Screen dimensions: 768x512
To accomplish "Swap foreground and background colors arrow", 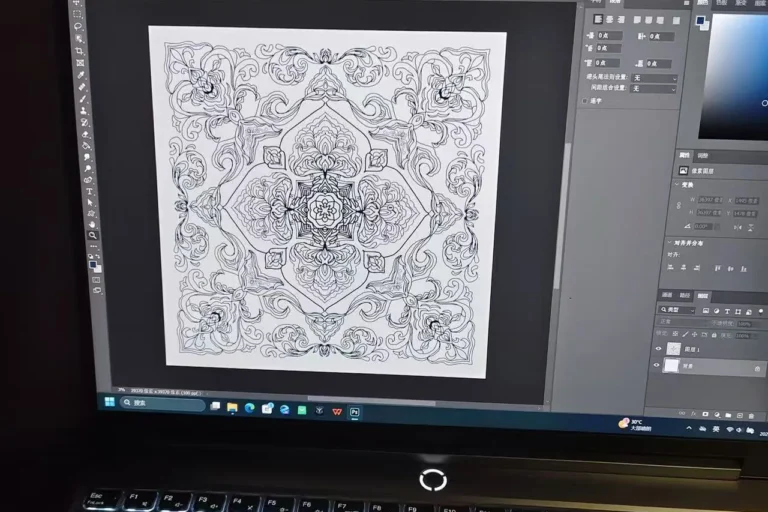I will (98, 256).
